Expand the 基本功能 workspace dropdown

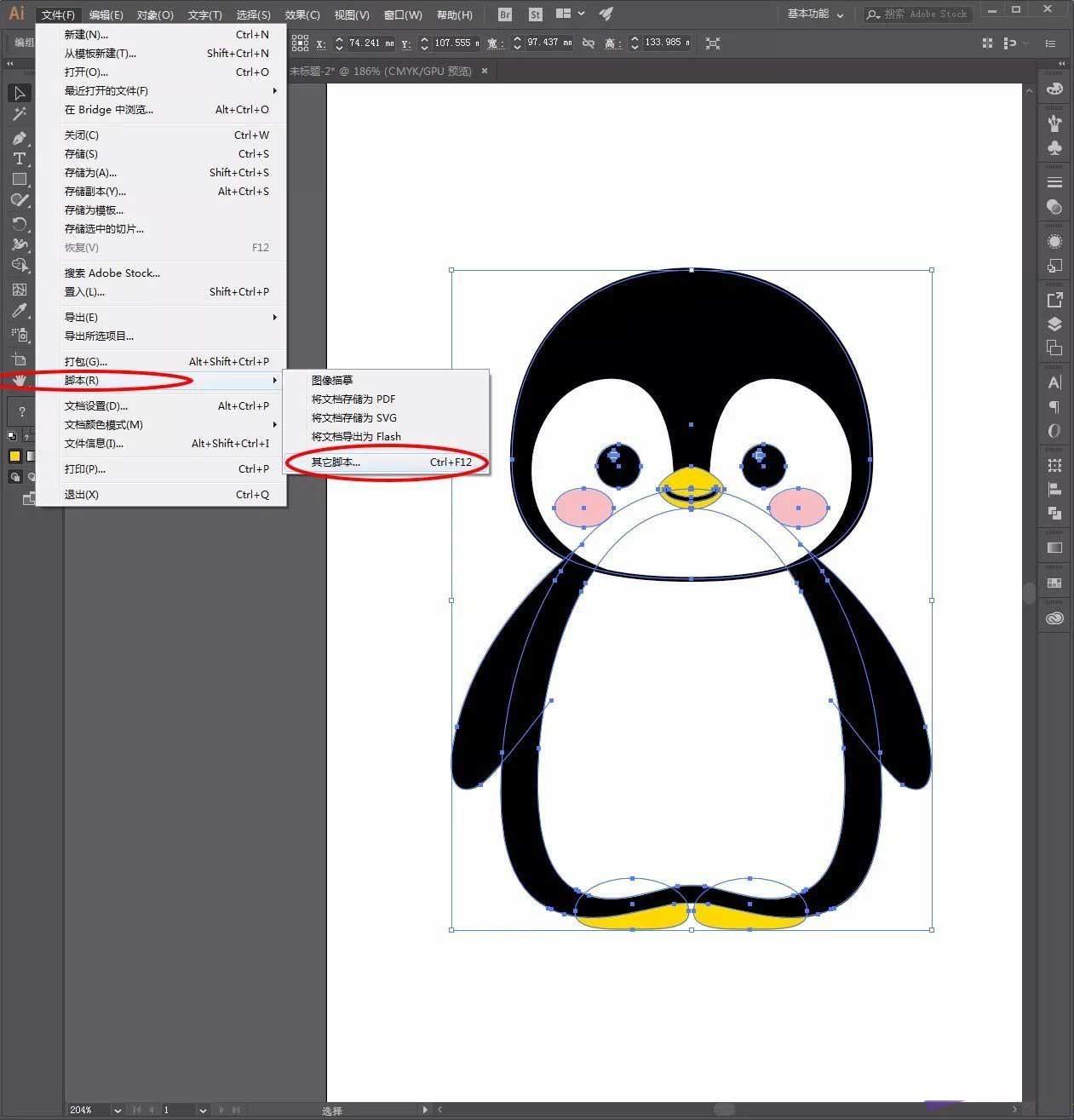(x=815, y=14)
